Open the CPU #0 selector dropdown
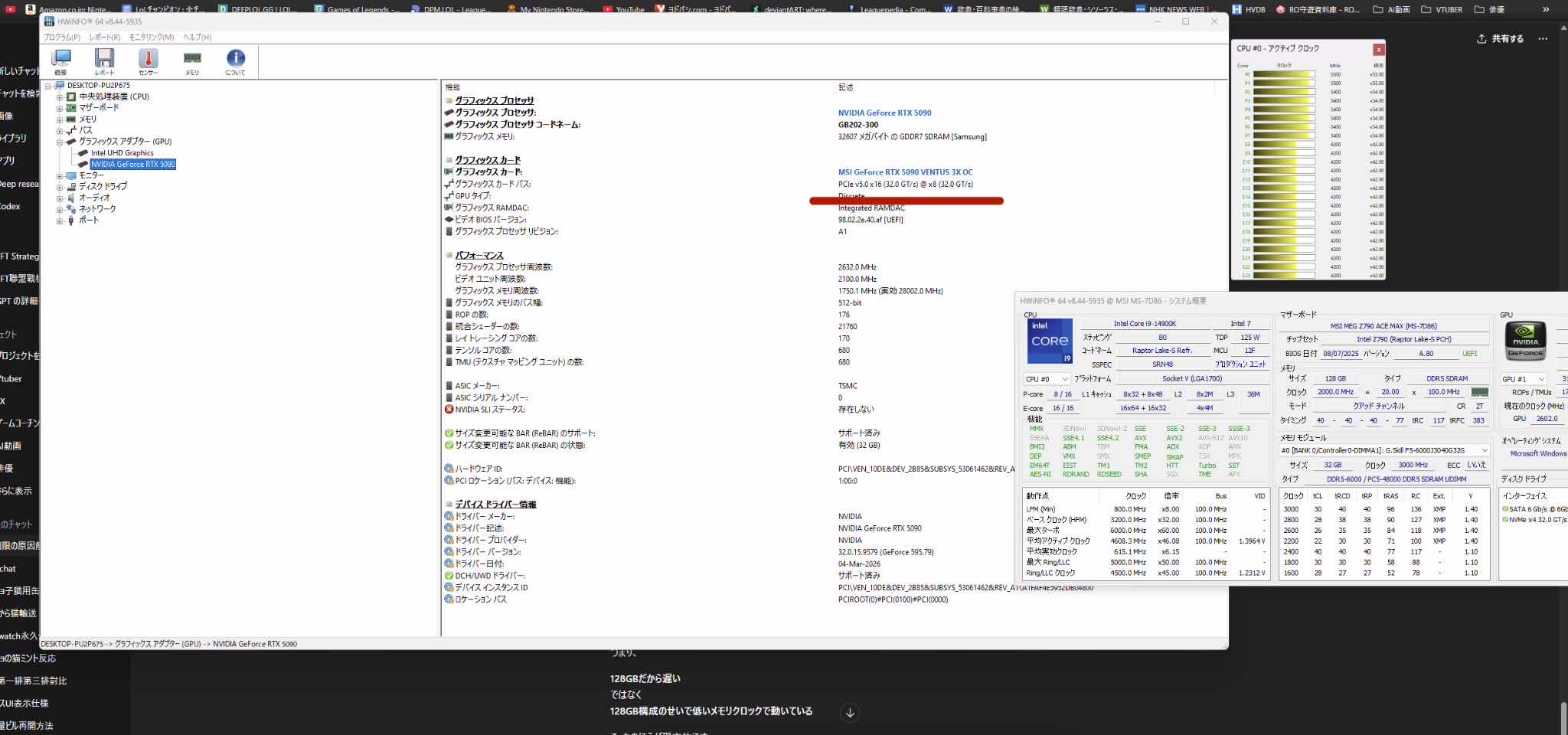The height and width of the screenshot is (735, 1568). [x=1047, y=379]
